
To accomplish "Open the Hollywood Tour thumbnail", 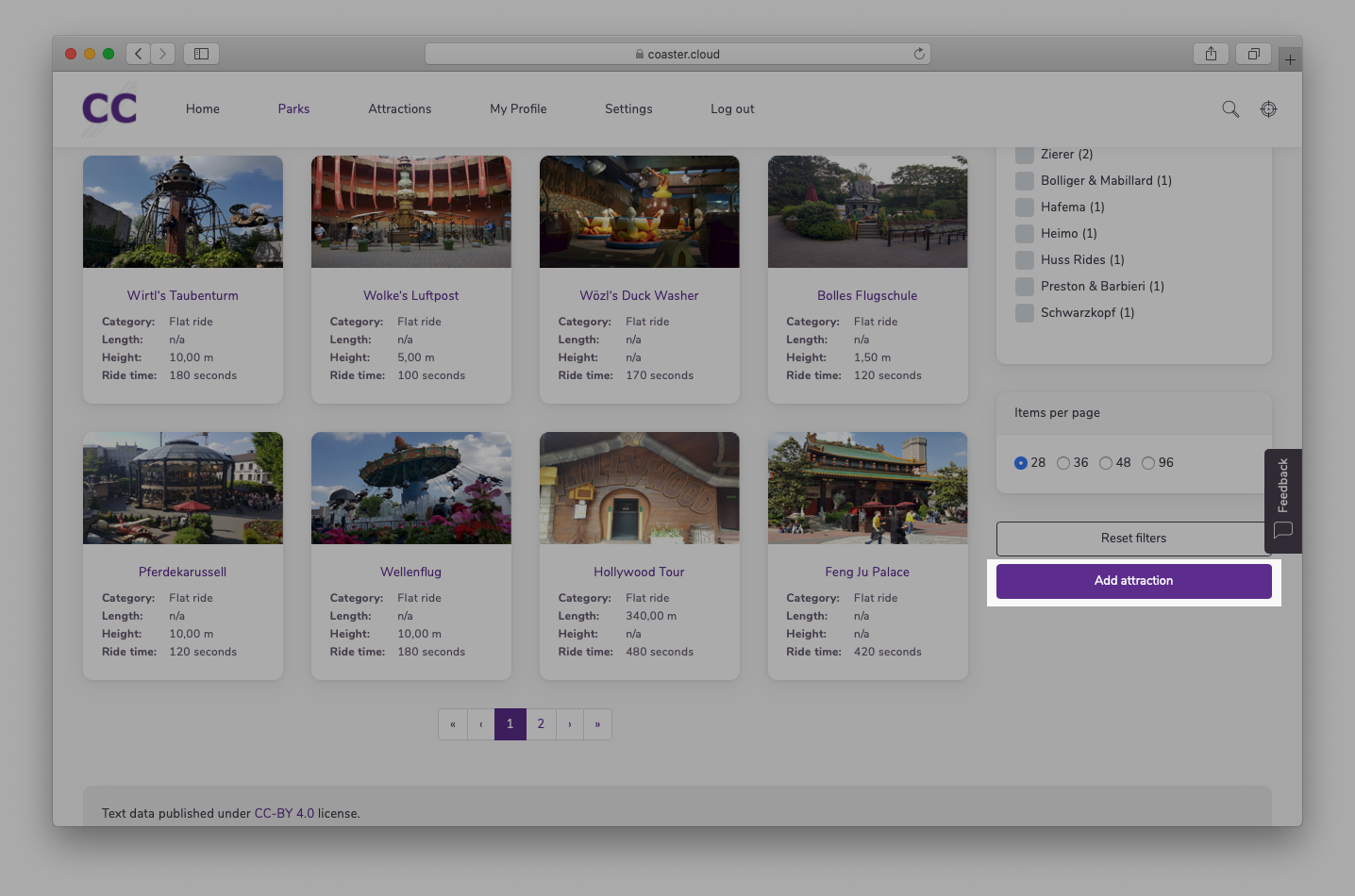I will coord(640,488).
